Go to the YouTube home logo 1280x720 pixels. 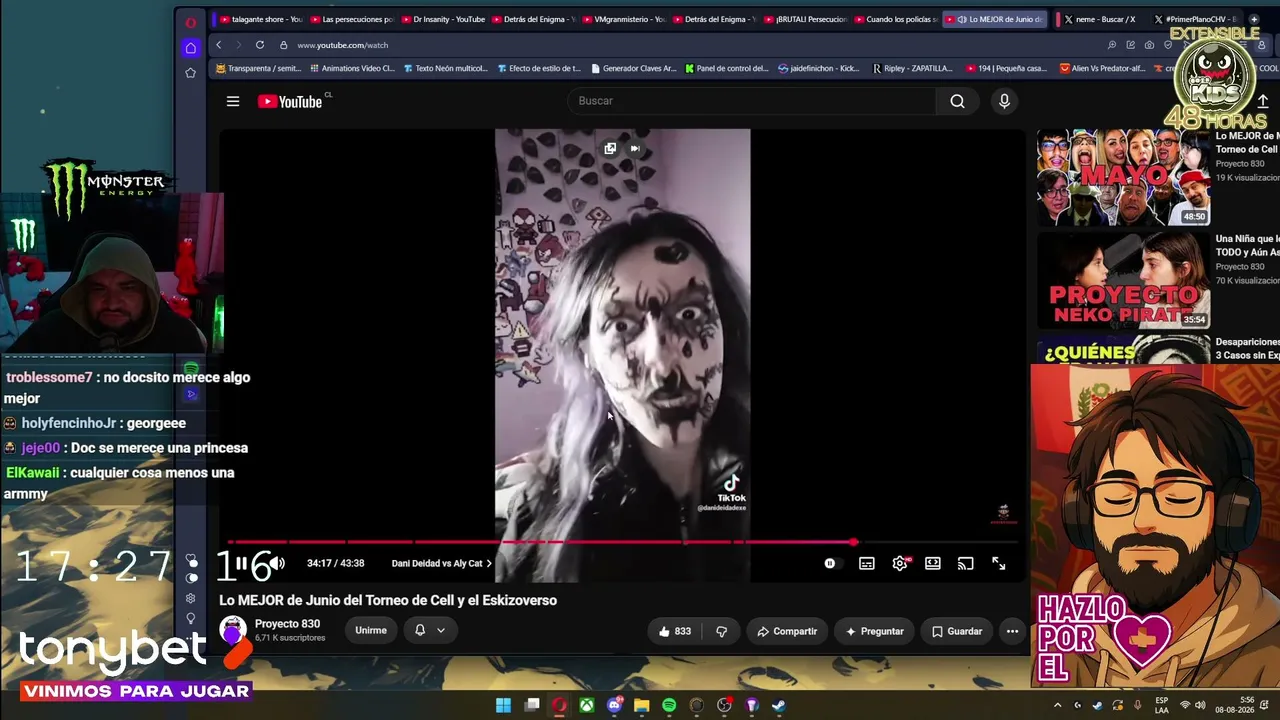(x=290, y=101)
